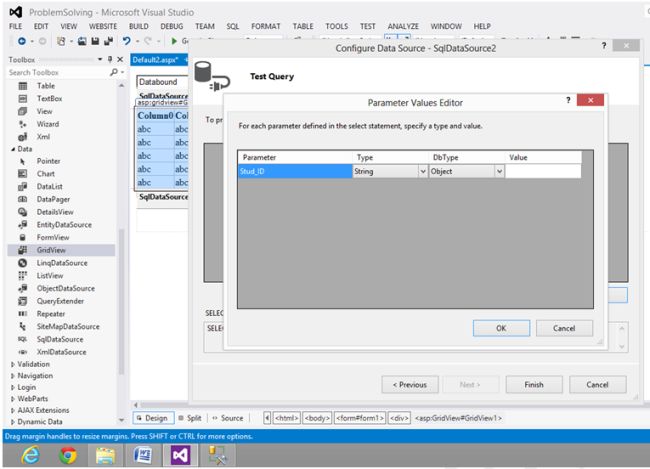
Task: Switch to Design view tab
Action: point(152,418)
